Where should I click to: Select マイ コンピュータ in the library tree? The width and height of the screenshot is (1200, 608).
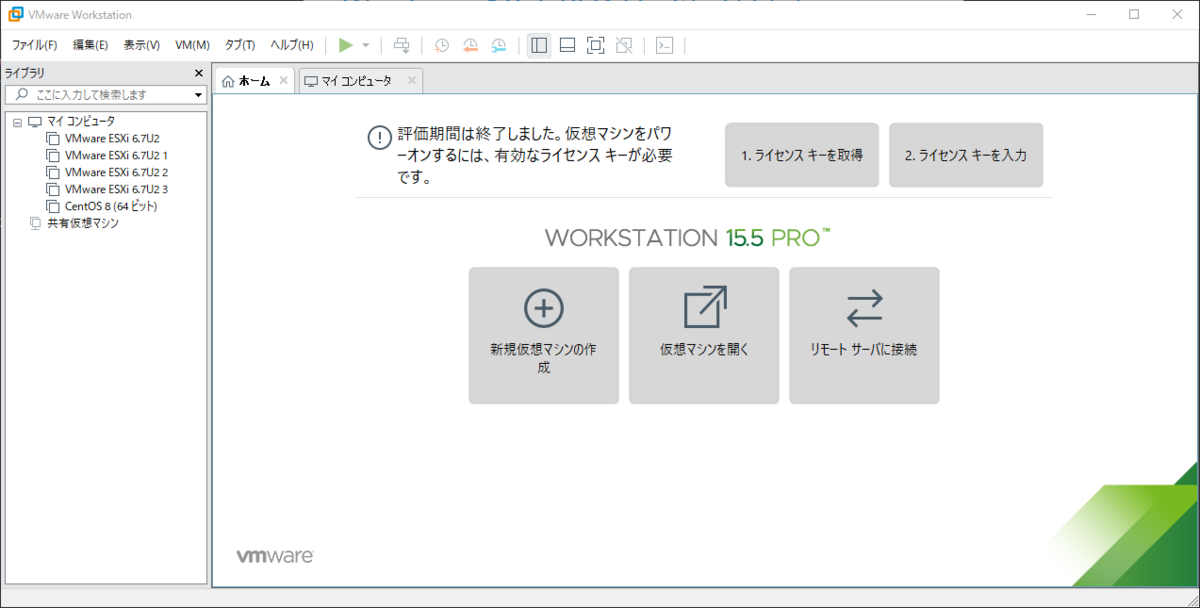click(80, 121)
